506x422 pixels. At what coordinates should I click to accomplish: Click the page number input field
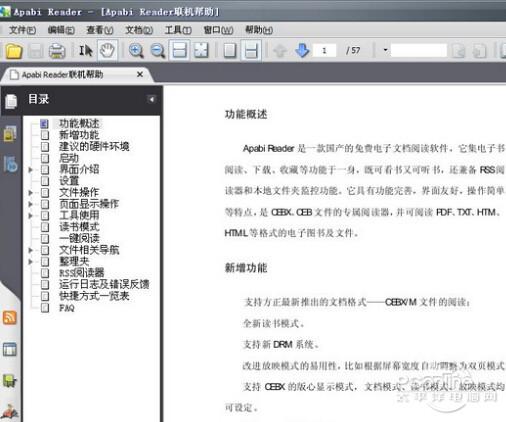324,51
